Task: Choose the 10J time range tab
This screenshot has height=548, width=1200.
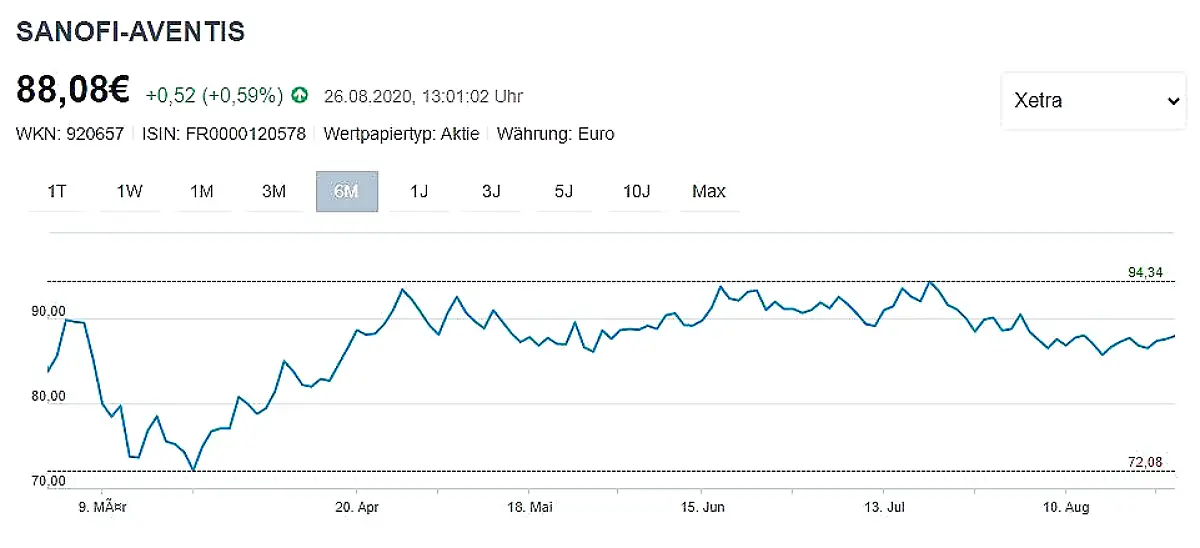Action: 637,192
